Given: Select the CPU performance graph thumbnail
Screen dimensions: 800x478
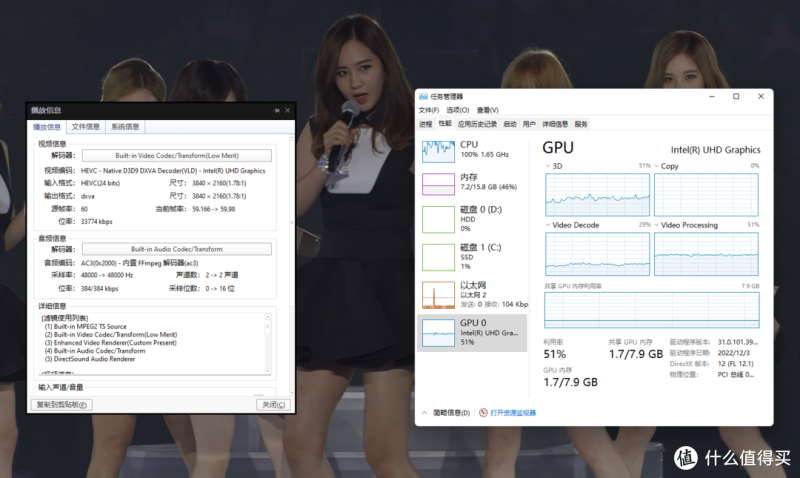Looking at the screenshot, I should [x=438, y=151].
